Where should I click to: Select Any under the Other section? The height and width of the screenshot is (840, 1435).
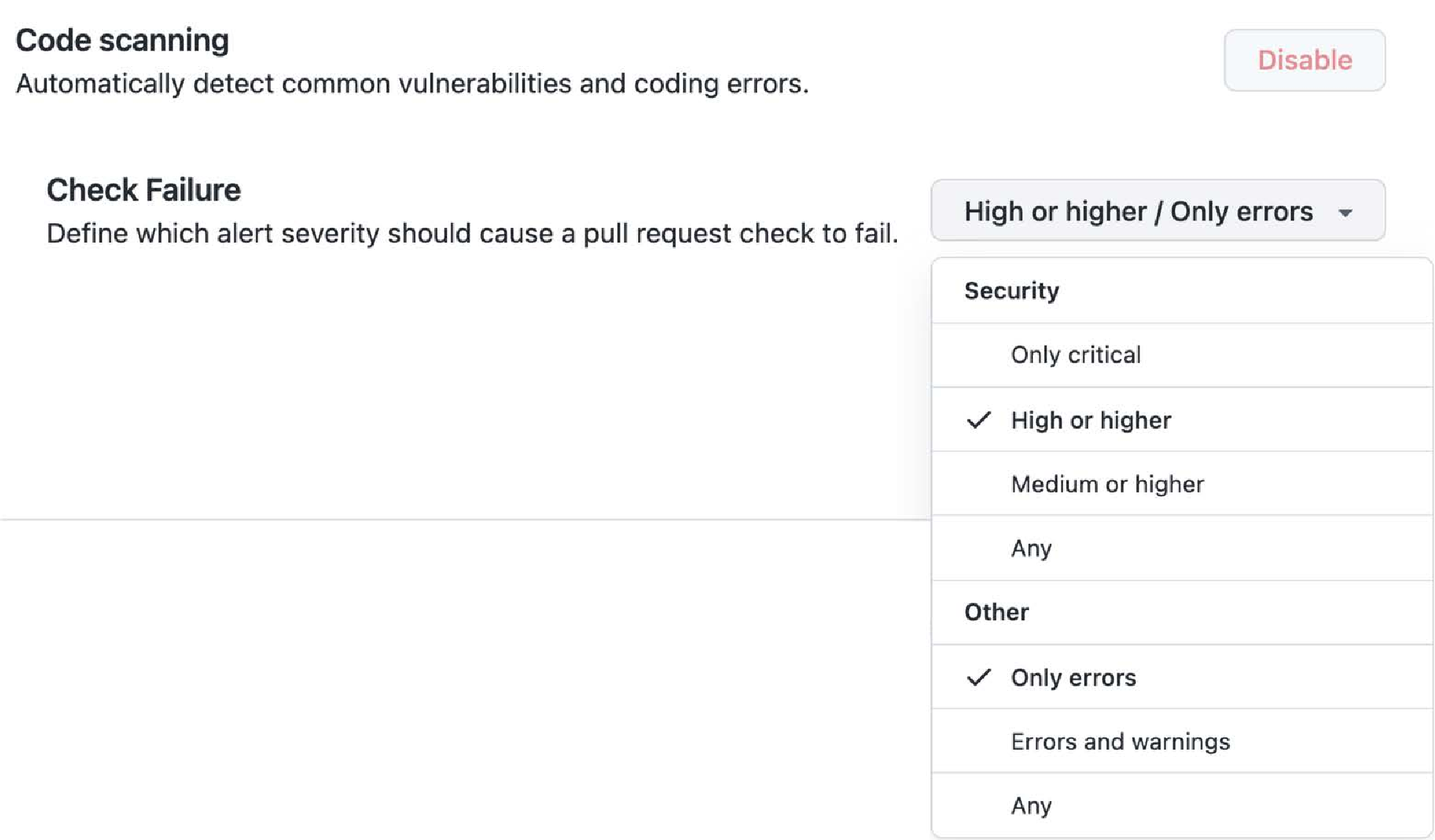[1182, 805]
